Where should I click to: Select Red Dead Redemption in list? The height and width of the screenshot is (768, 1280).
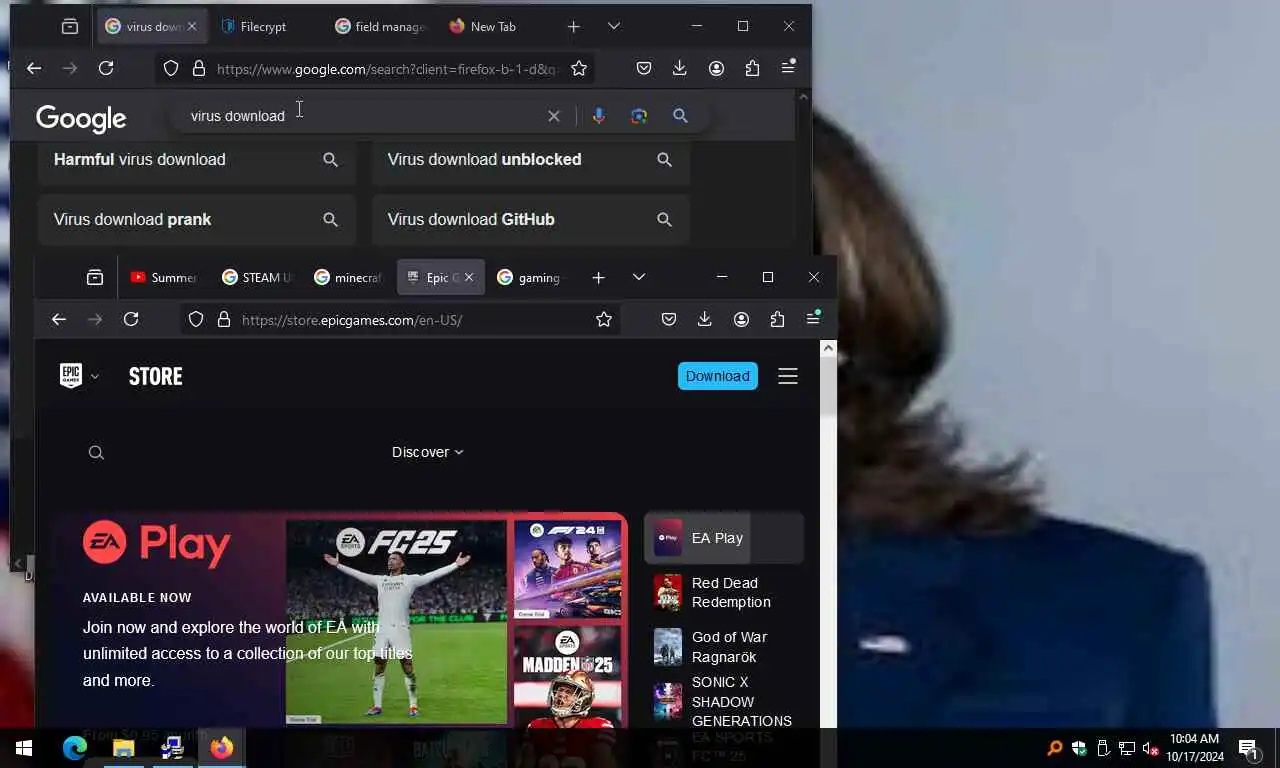[x=724, y=593]
